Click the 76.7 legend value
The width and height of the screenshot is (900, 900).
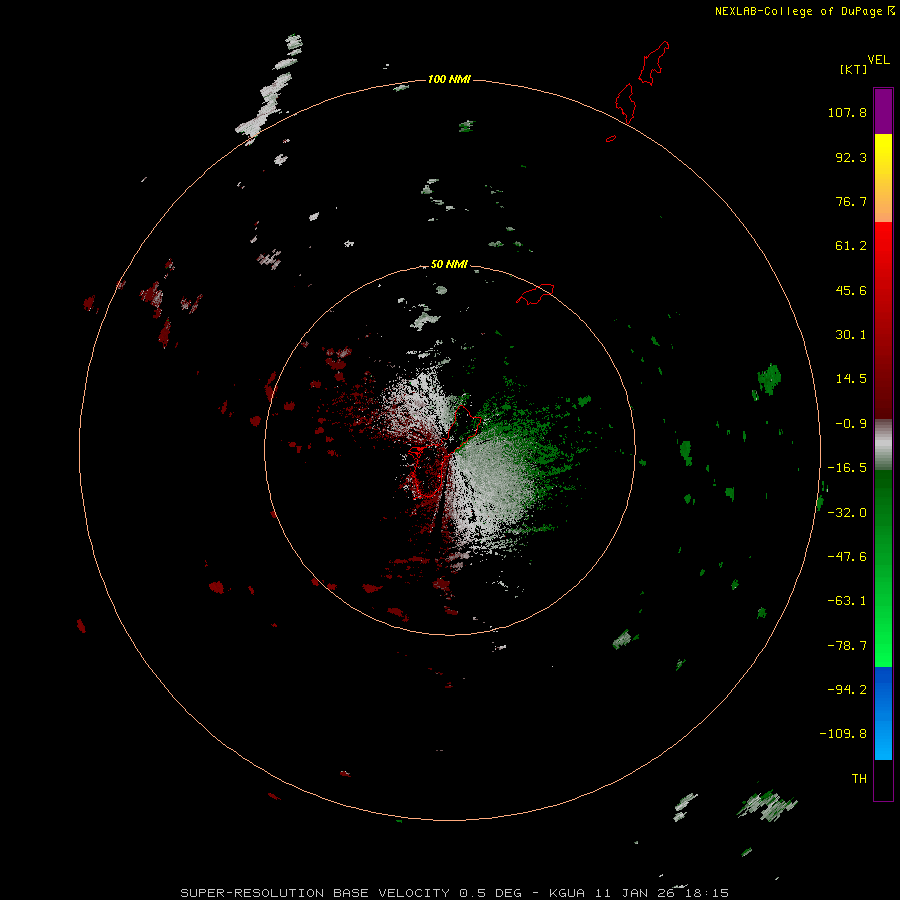(851, 201)
